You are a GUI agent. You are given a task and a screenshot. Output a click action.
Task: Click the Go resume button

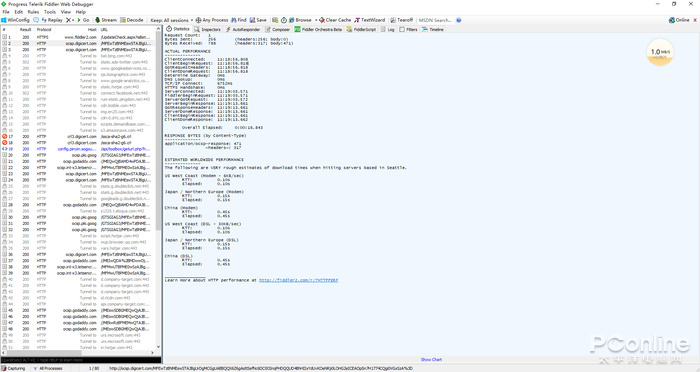click(83, 20)
